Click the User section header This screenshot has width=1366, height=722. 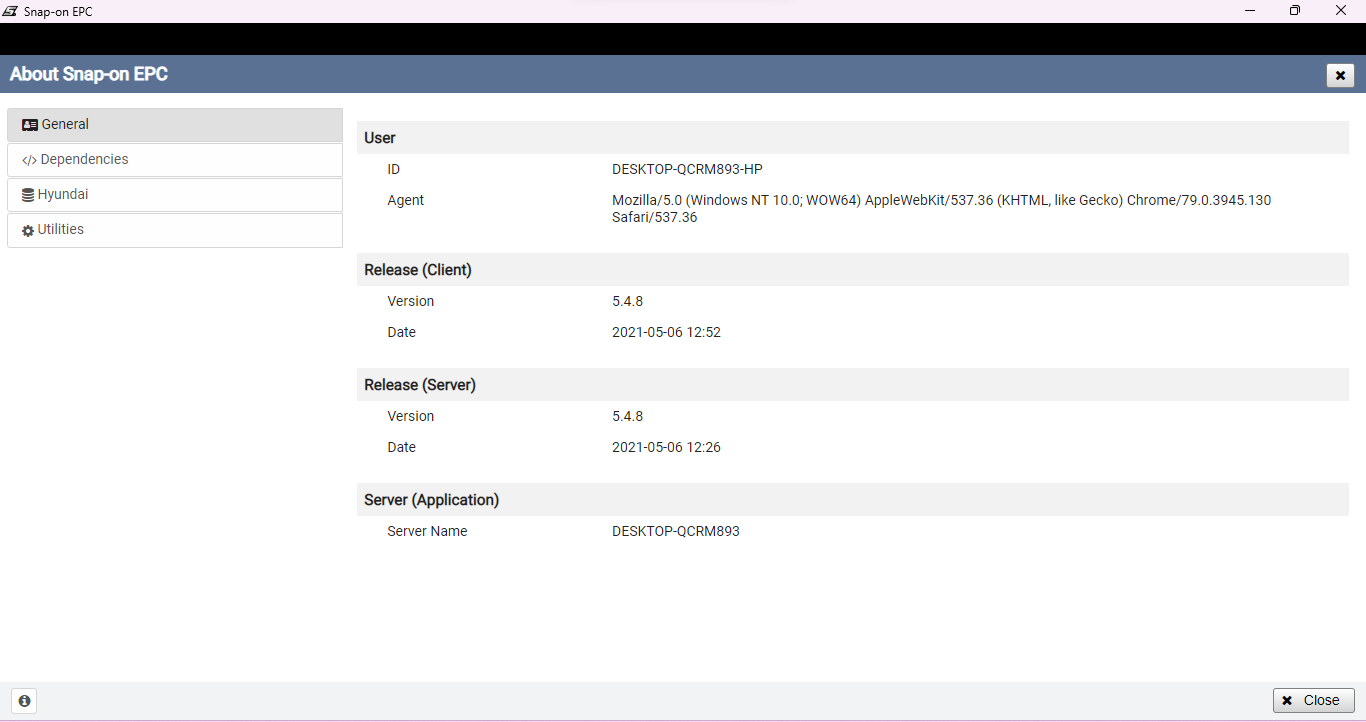pos(853,138)
